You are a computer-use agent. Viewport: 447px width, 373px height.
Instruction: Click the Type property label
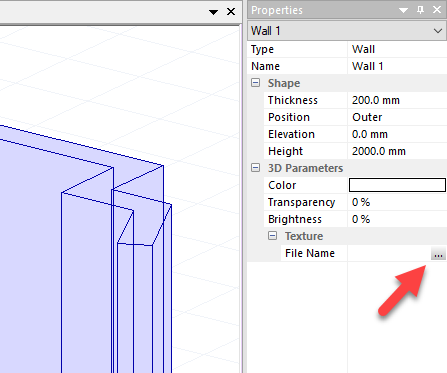point(262,49)
